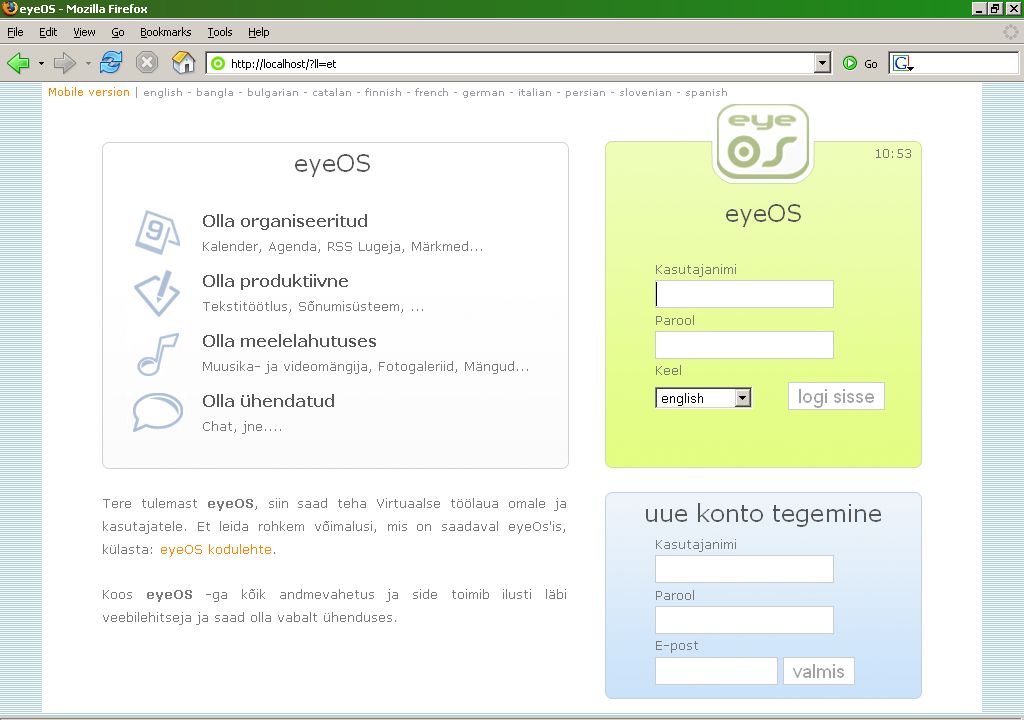Screen dimensions: 1024x720
Task: Click the Mobile version link
Action: tap(89, 92)
